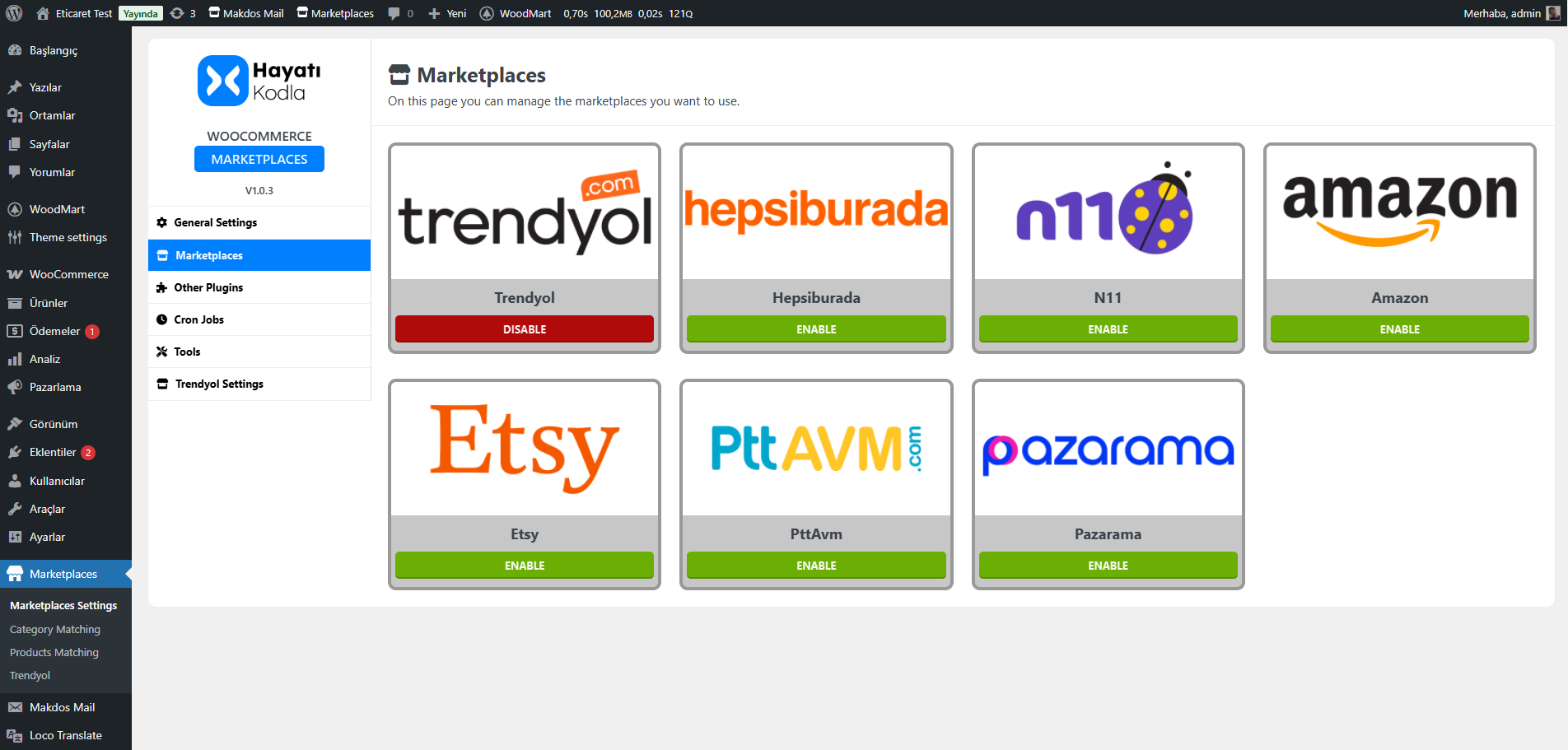
Task: Click Makdos Mail in admin bar
Action: (x=246, y=13)
